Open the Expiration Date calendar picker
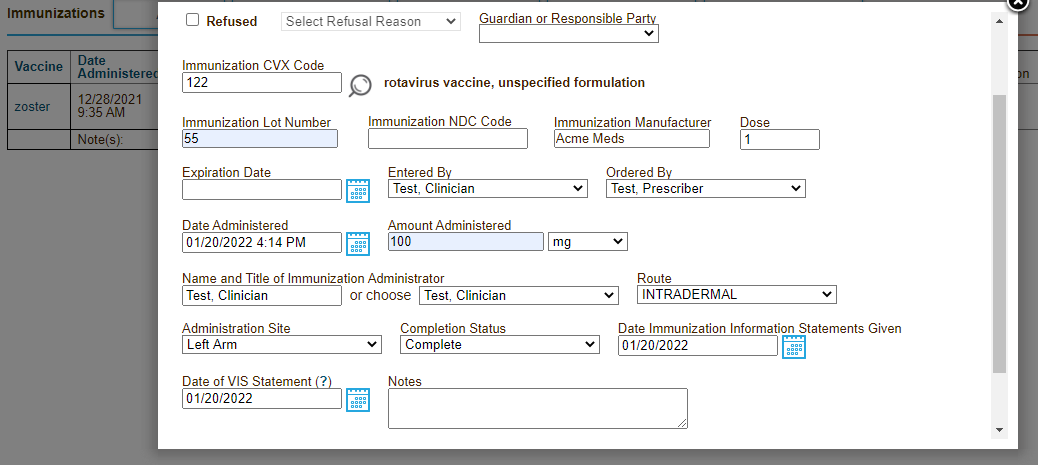The height and width of the screenshot is (465, 1038). point(357,190)
